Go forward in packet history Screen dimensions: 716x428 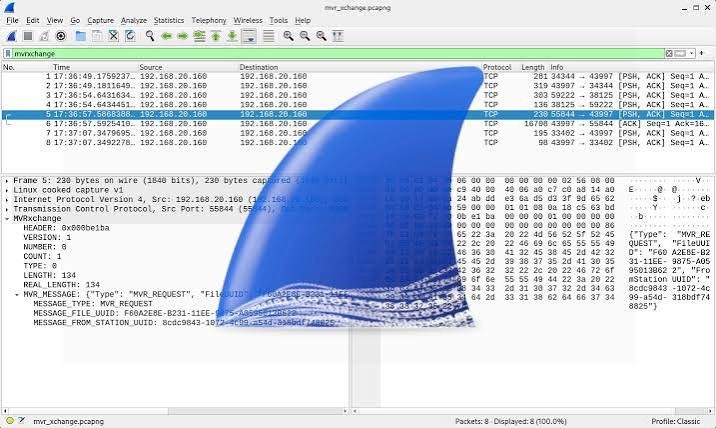pyautogui.click(x=183, y=36)
